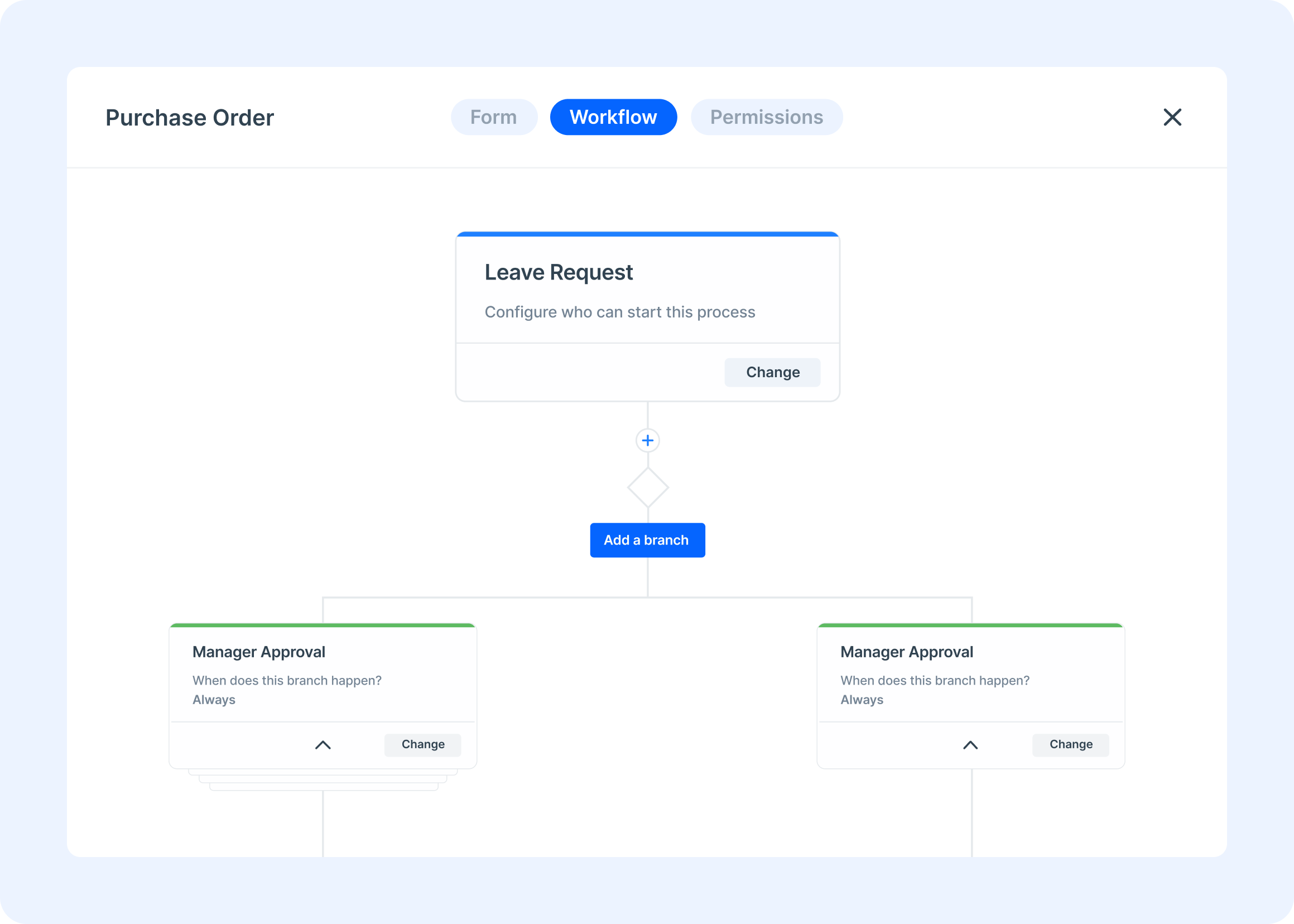Click Change on right Manager Approval
Screen dimensions: 1294x924
(x=1071, y=744)
